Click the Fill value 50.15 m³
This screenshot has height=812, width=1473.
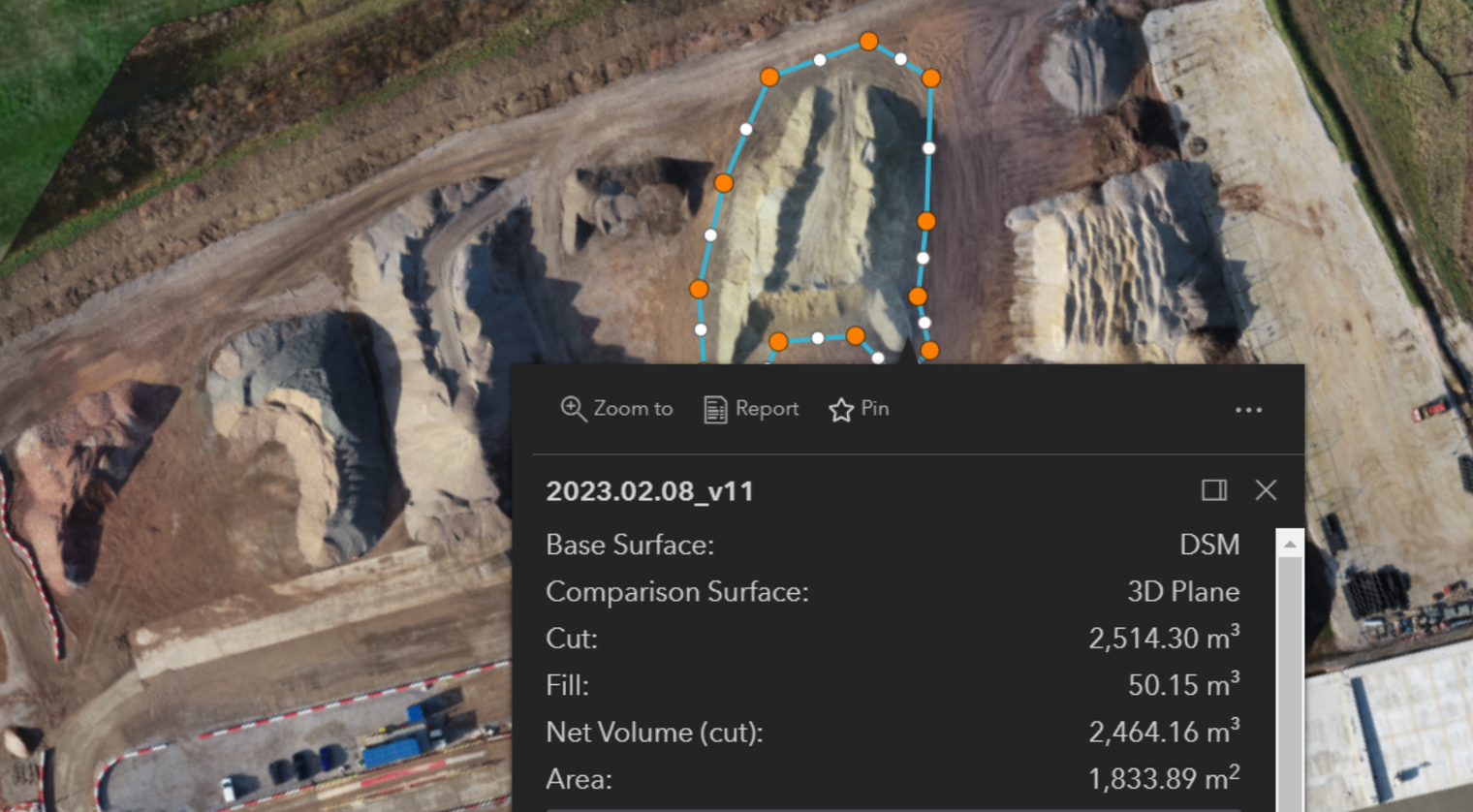click(x=1184, y=684)
